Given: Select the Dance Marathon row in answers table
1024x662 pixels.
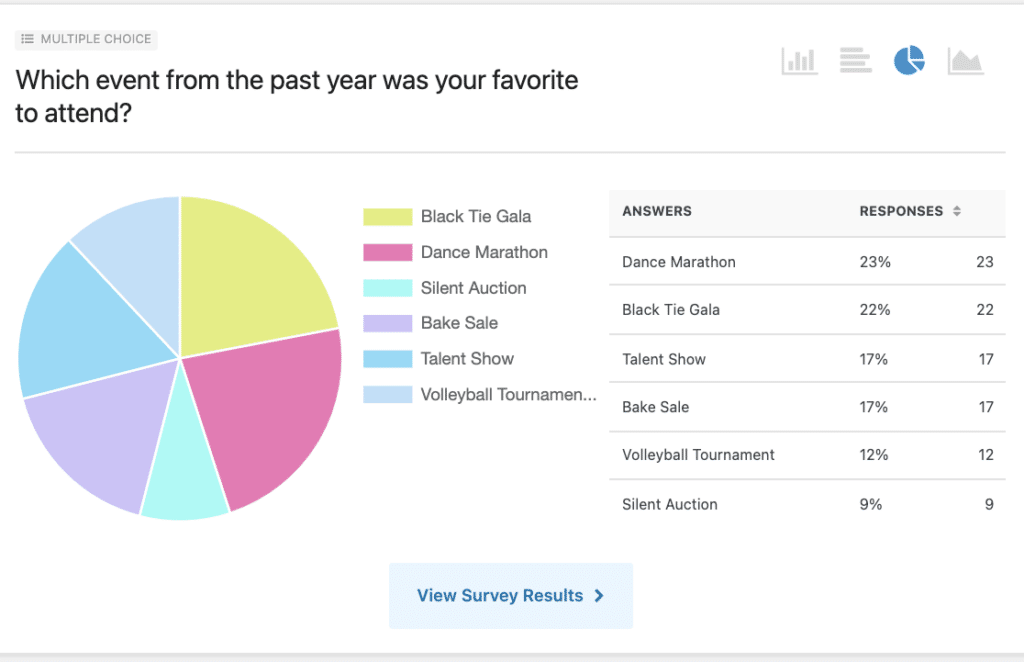Looking at the screenshot, I should (806, 262).
